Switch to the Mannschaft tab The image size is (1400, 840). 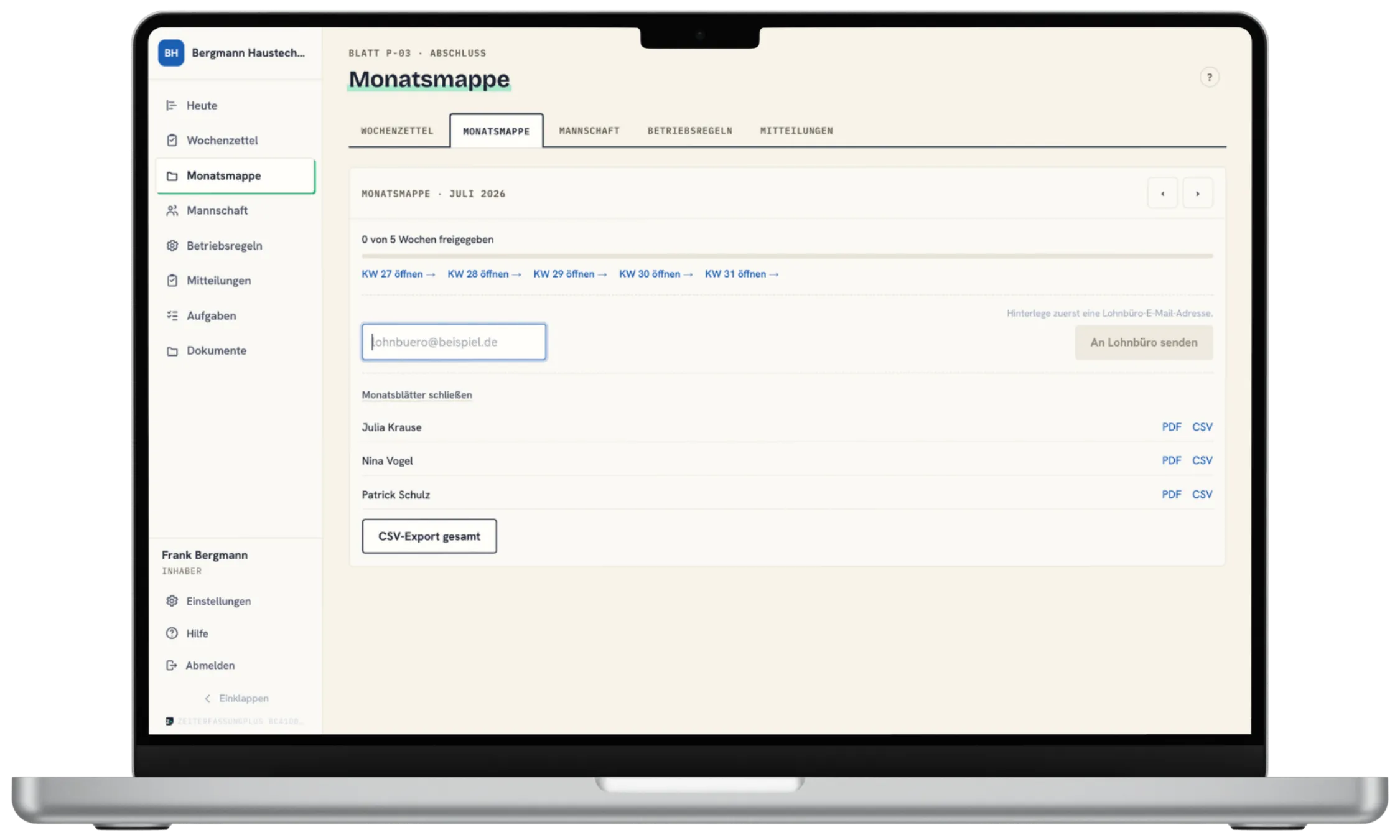click(x=589, y=131)
